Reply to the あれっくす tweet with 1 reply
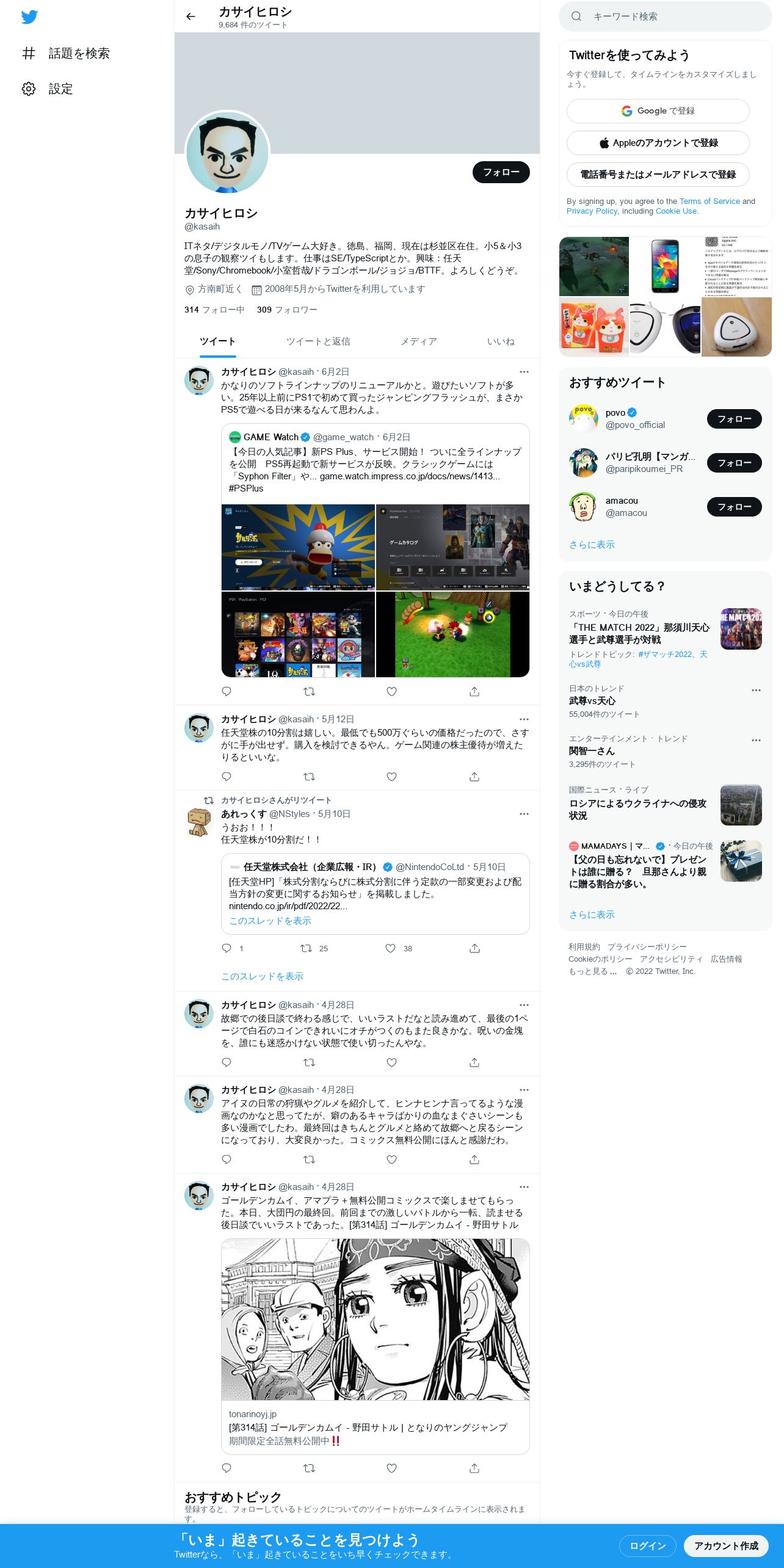 pos(227,948)
